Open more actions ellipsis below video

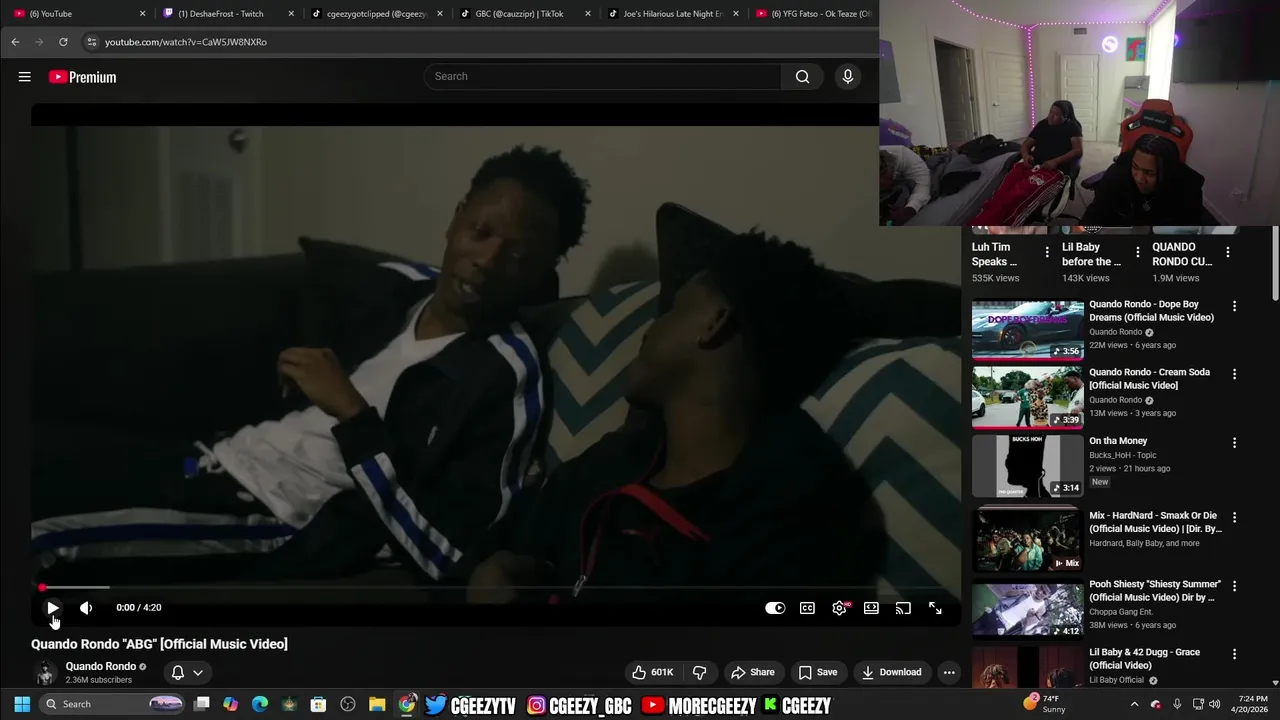point(949,672)
